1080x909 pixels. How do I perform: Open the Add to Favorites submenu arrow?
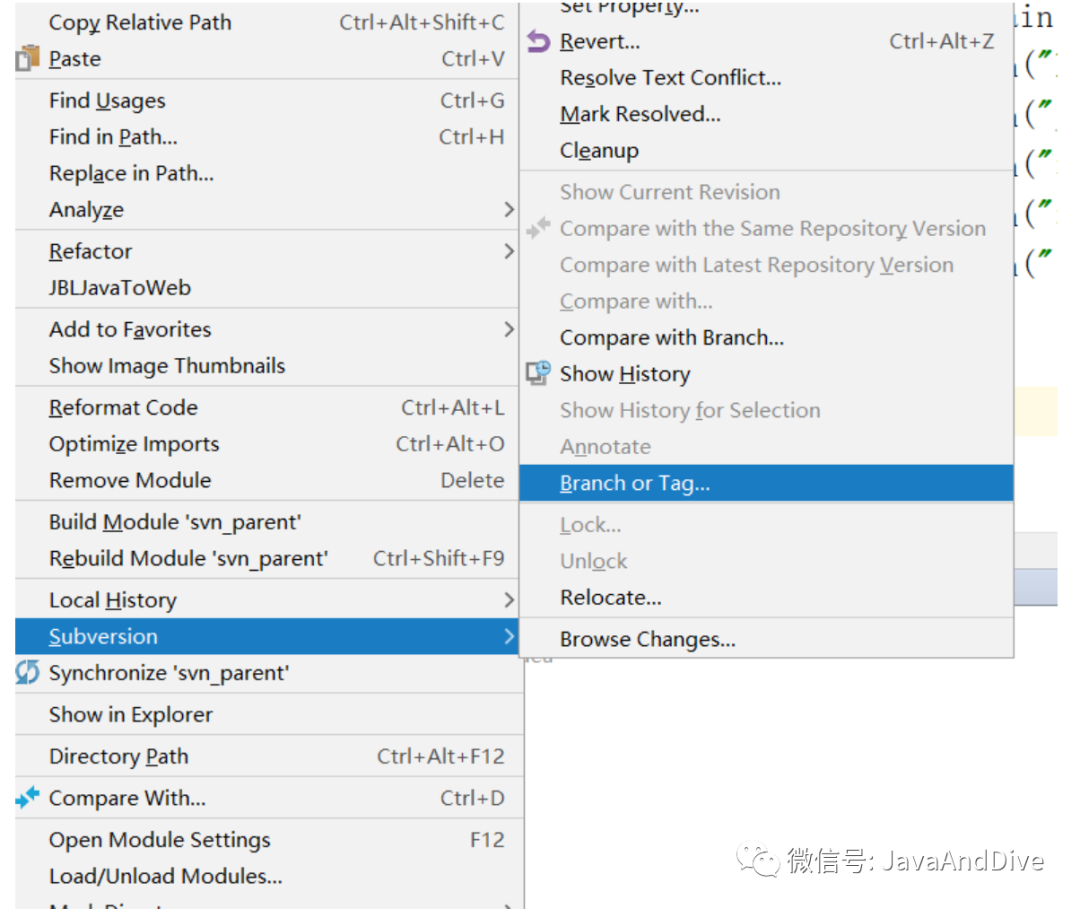click(508, 330)
